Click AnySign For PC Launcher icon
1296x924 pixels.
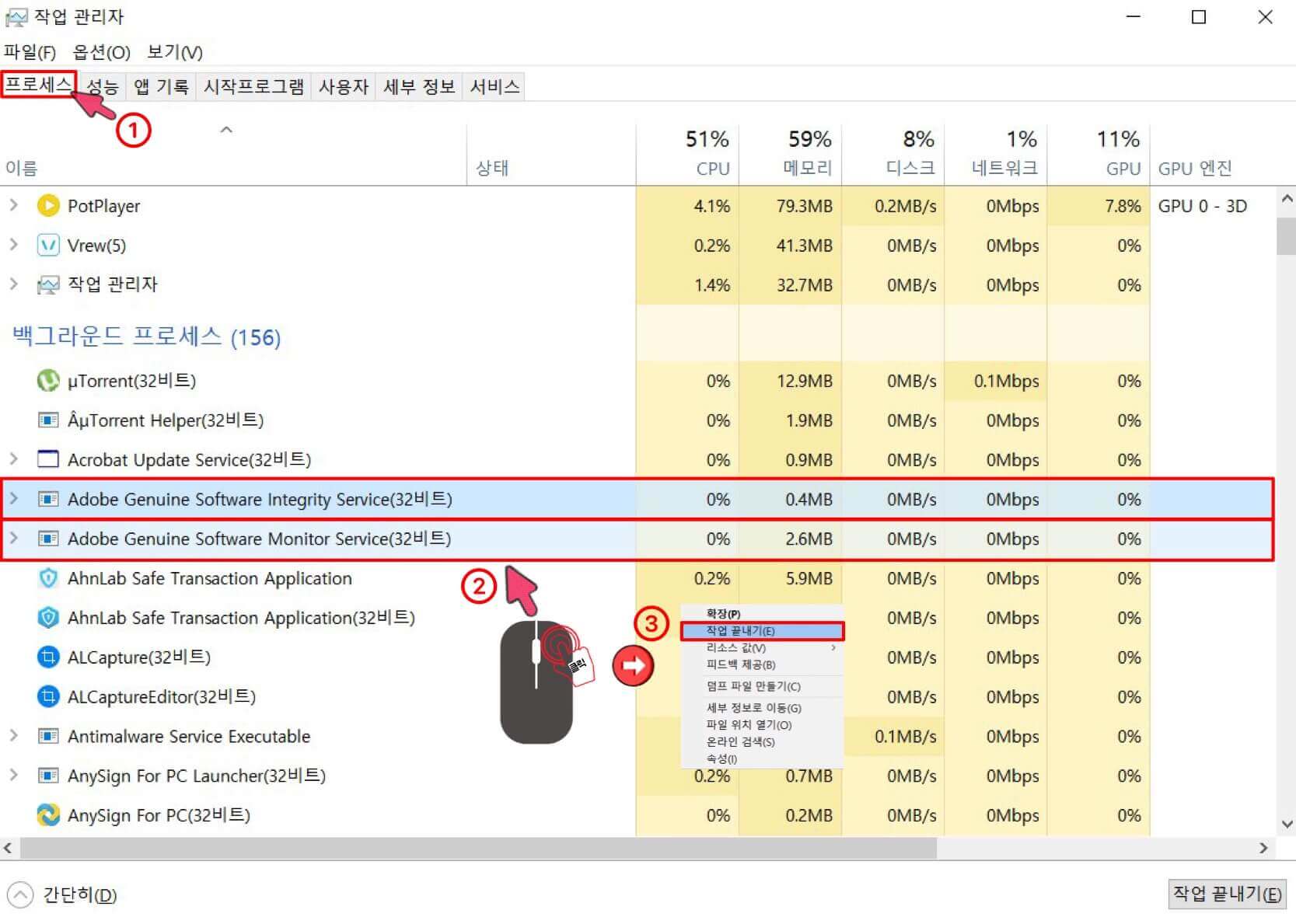pos(48,776)
